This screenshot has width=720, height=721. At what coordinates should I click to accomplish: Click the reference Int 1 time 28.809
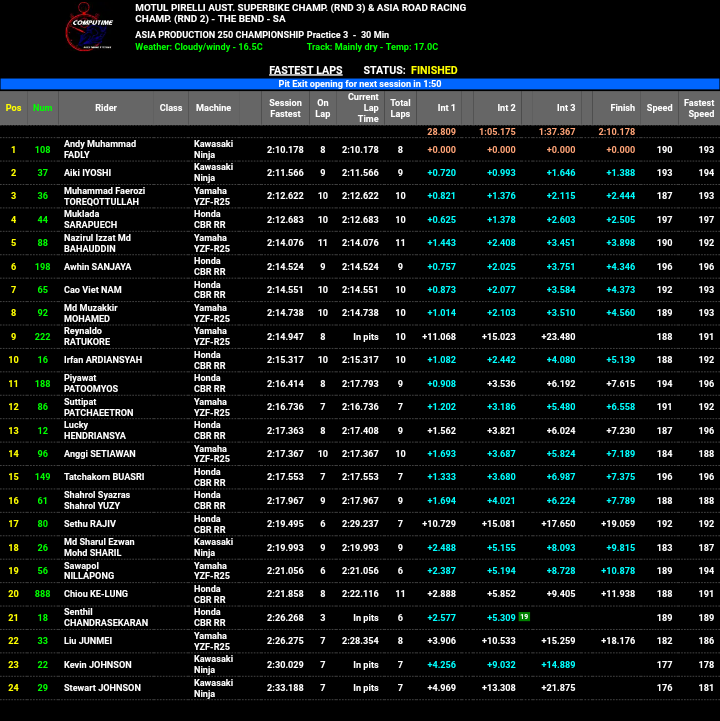441,132
